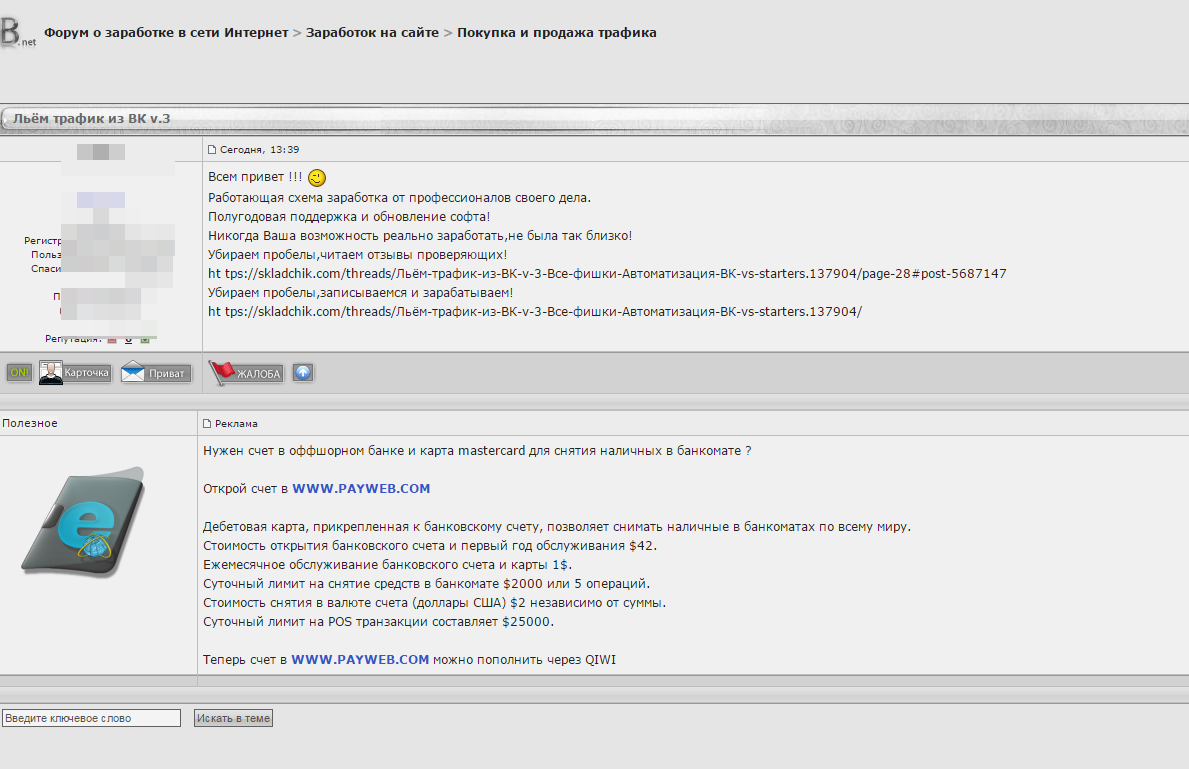Click the 'Всем привет !!!' greeting text
This screenshot has width=1189, height=769.
255,177
